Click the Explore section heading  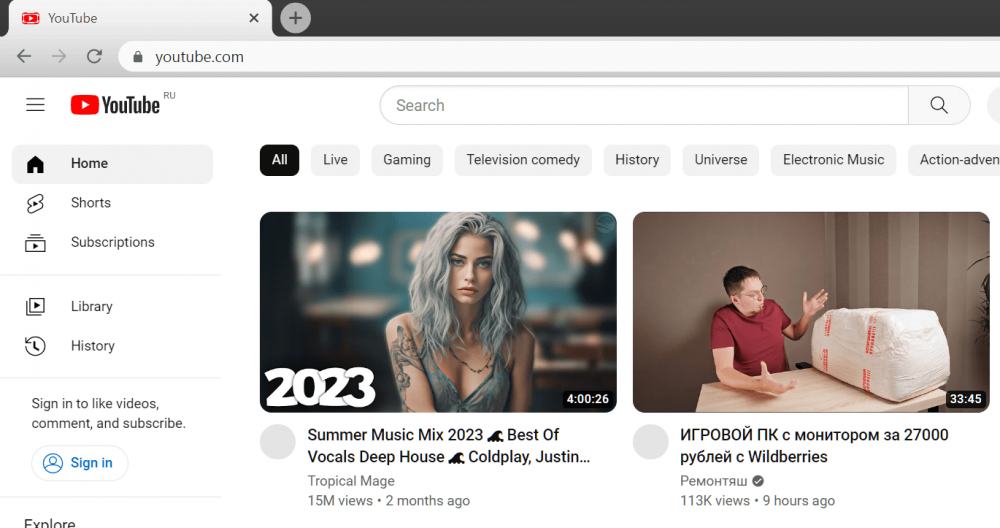click(x=50, y=523)
